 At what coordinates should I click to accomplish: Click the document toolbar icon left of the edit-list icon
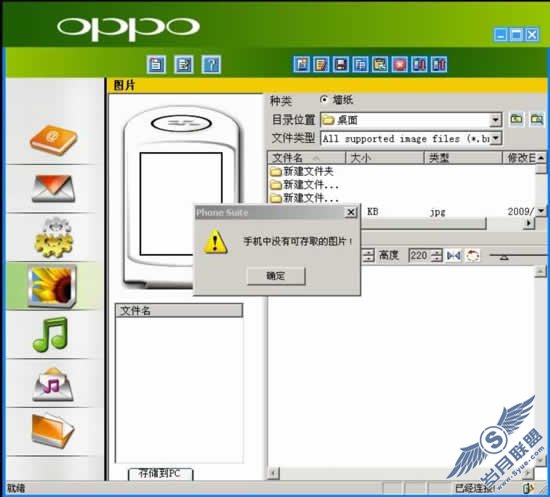click(156, 65)
